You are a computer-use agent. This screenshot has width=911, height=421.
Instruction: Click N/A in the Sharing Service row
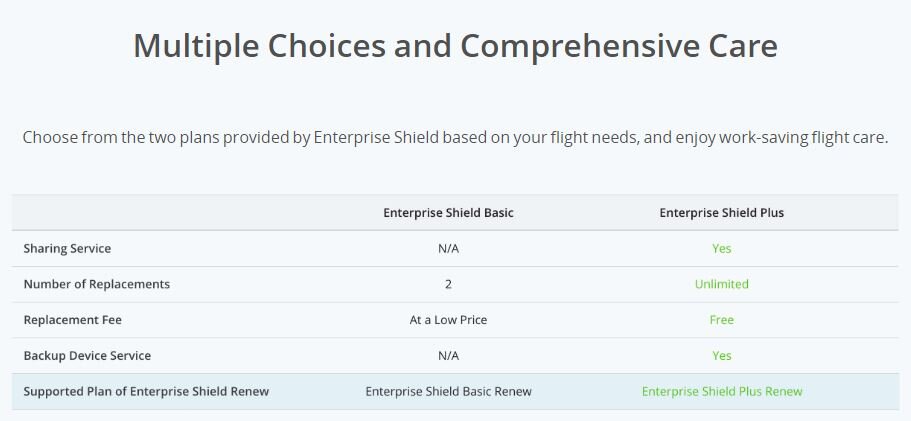point(448,248)
